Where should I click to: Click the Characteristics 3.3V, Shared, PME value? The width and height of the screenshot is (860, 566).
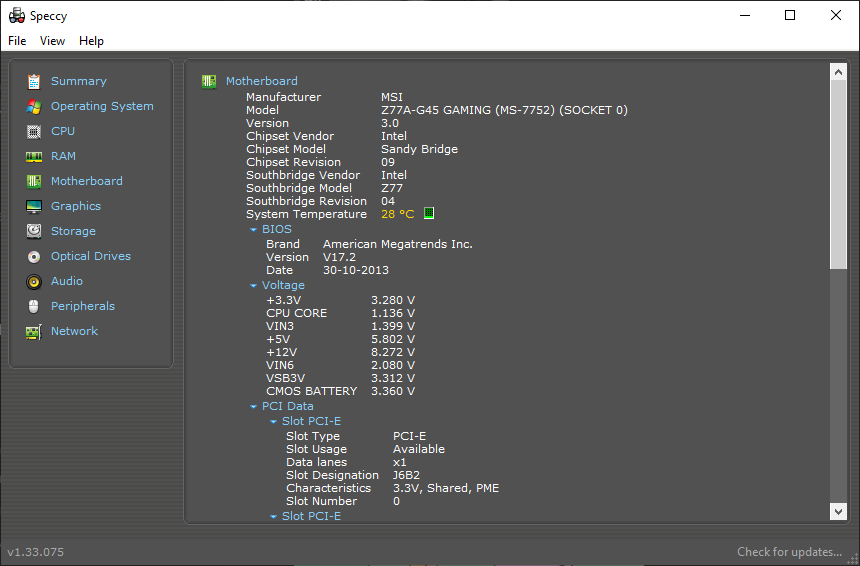point(446,488)
